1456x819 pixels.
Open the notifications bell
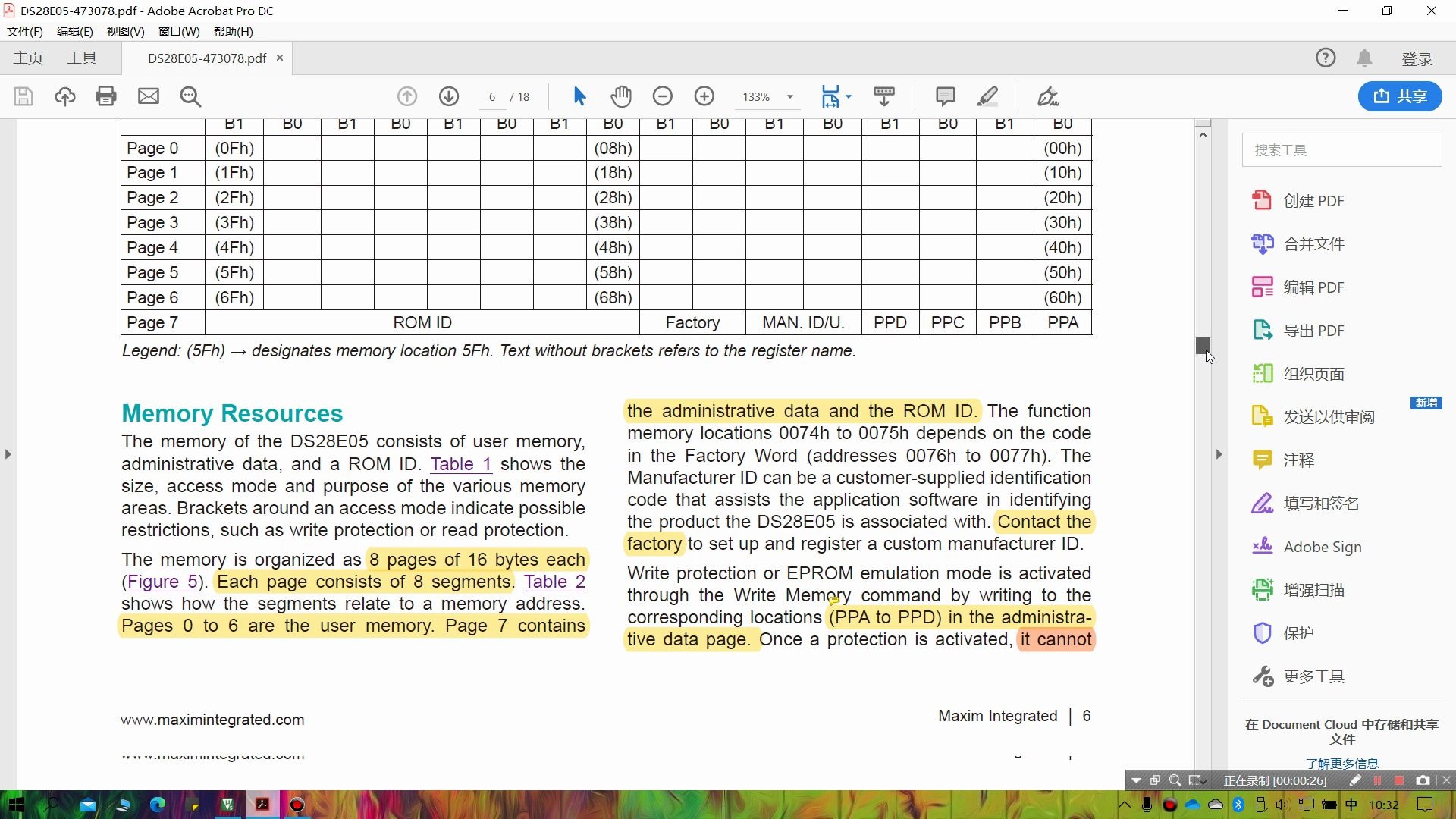pos(1364,58)
